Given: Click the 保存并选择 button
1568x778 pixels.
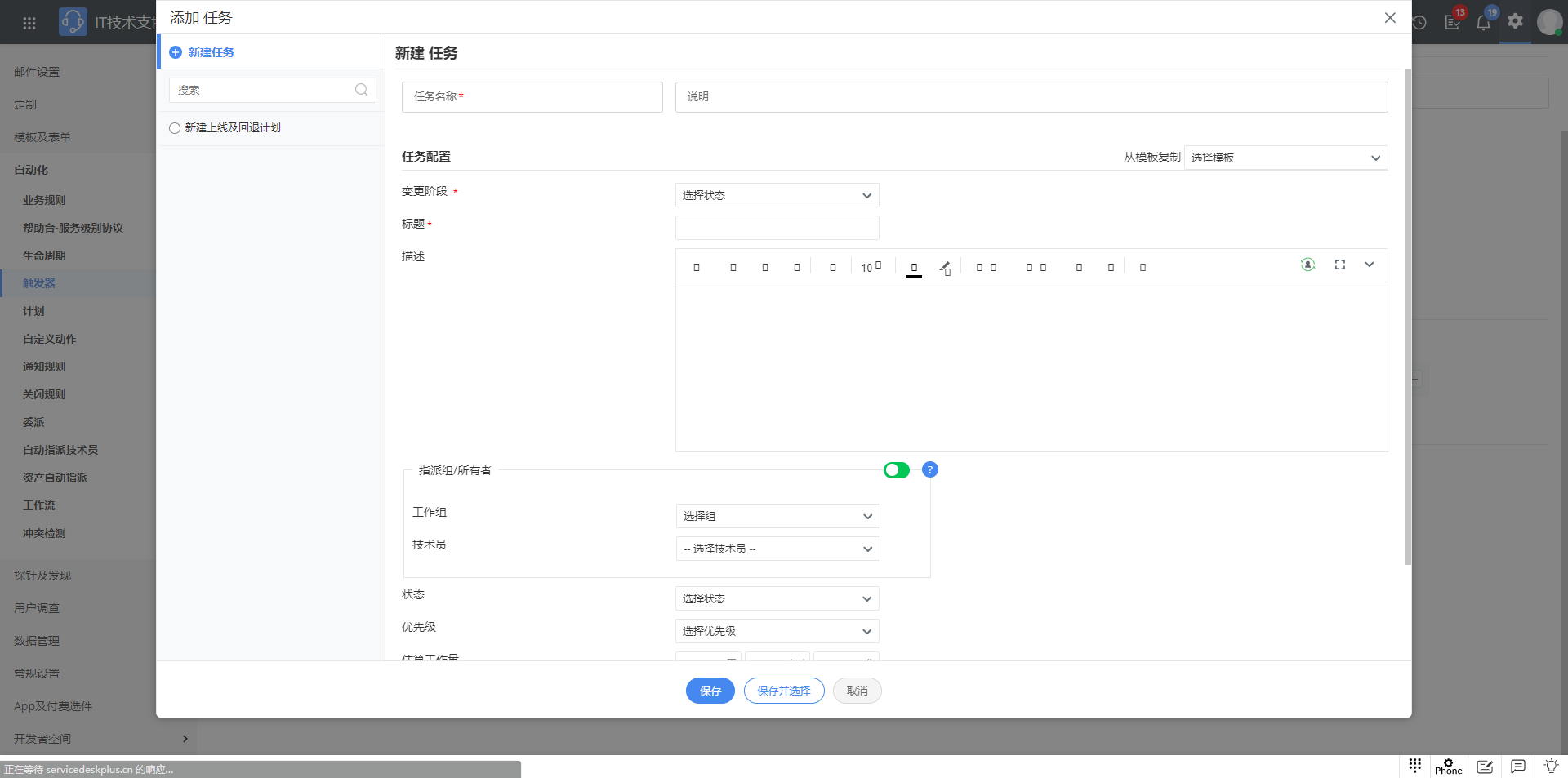Looking at the screenshot, I should click(x=784, y=691).
